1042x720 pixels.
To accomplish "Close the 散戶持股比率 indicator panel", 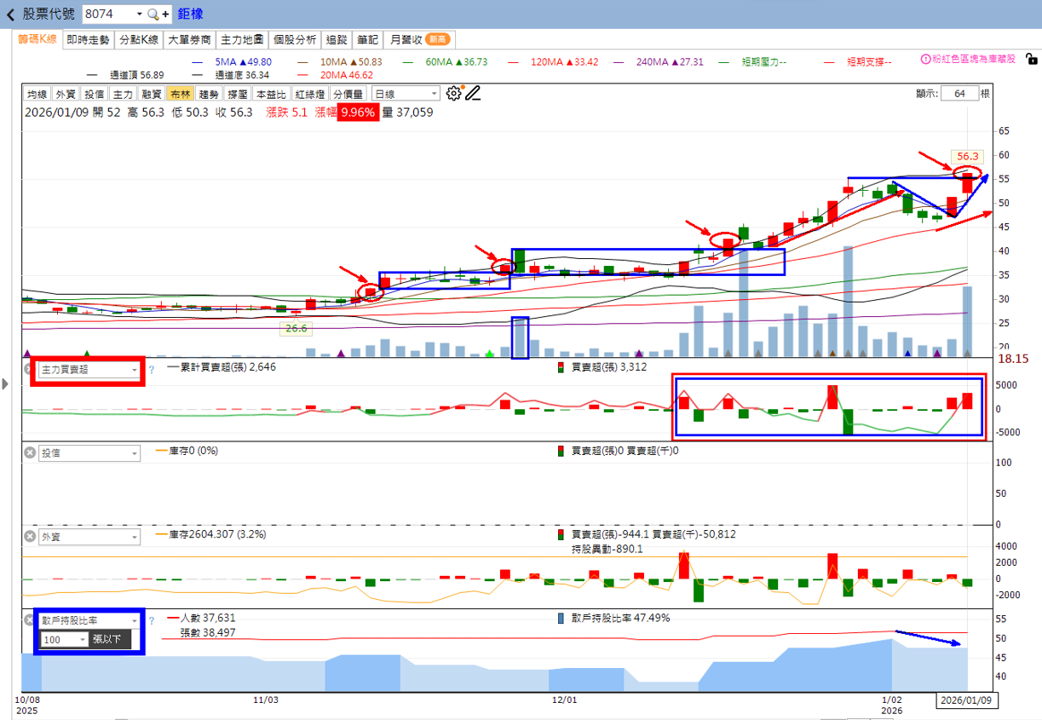I will coord(29,620).
